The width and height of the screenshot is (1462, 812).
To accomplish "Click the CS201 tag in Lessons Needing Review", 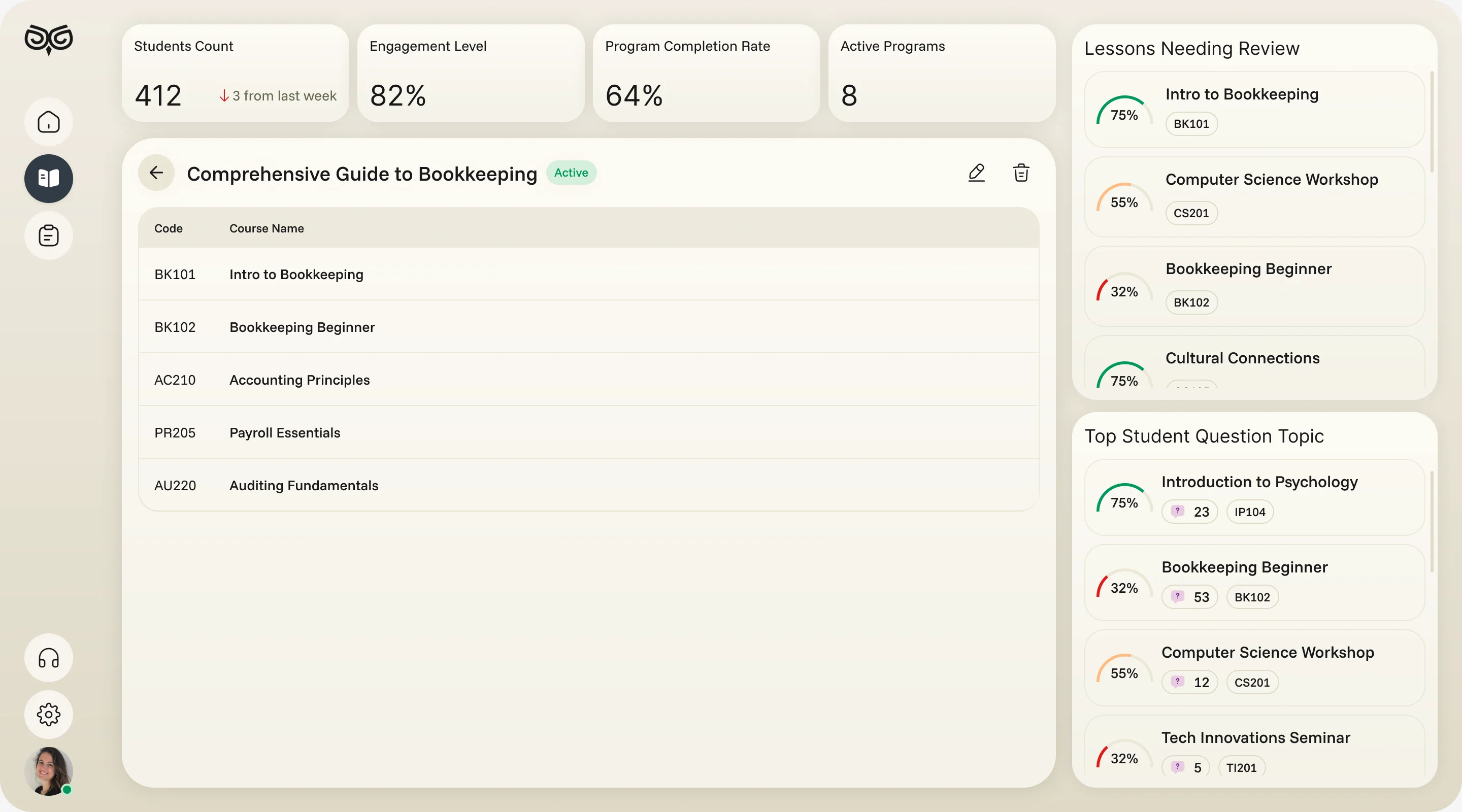I will coord(1191,213).
